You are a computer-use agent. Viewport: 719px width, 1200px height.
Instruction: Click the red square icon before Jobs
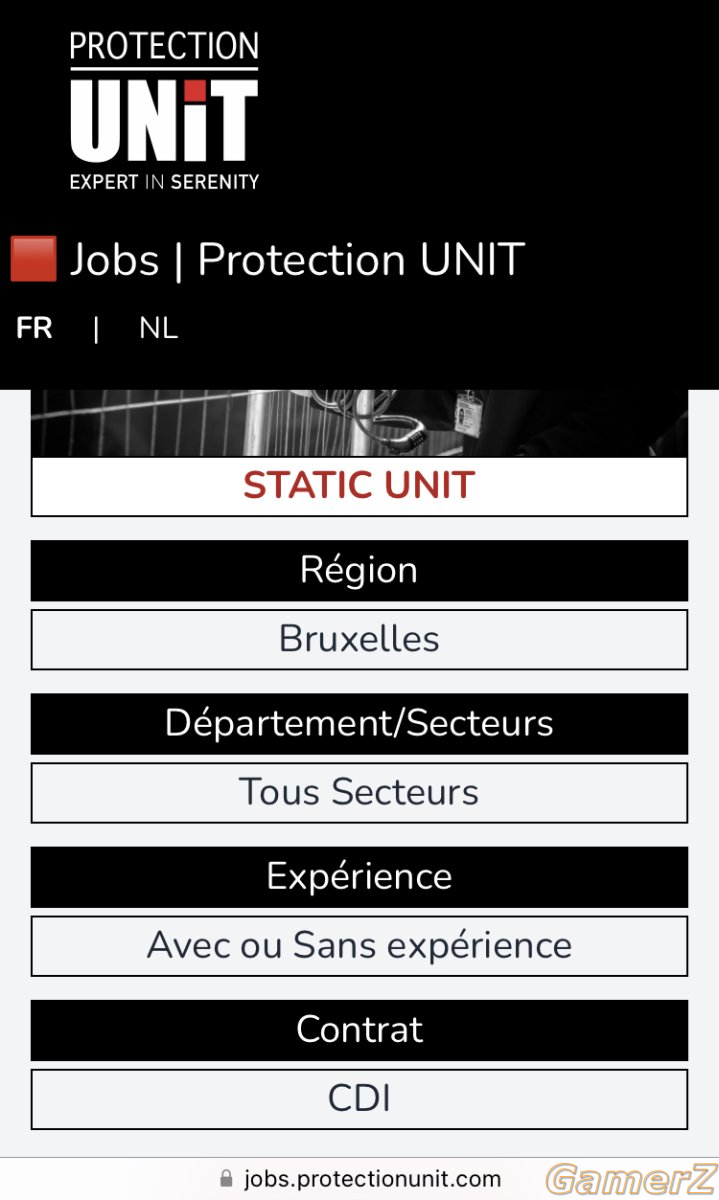click(x=33, y=259)
